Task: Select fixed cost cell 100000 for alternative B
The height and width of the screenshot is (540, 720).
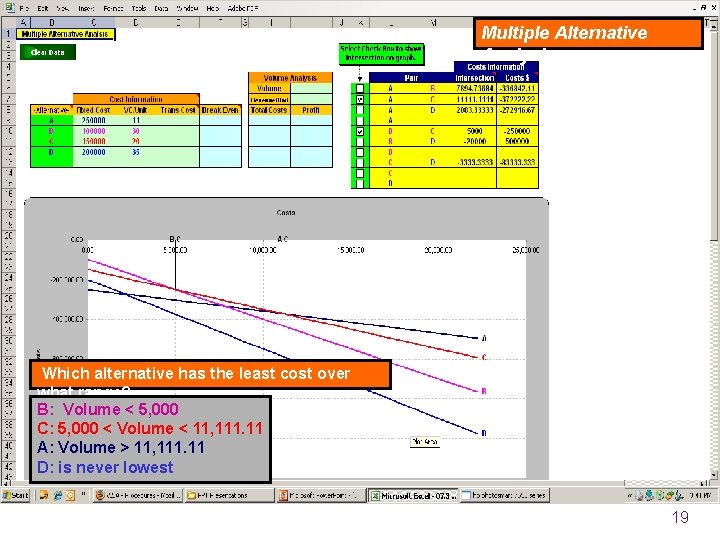Action: pos(94,131)
